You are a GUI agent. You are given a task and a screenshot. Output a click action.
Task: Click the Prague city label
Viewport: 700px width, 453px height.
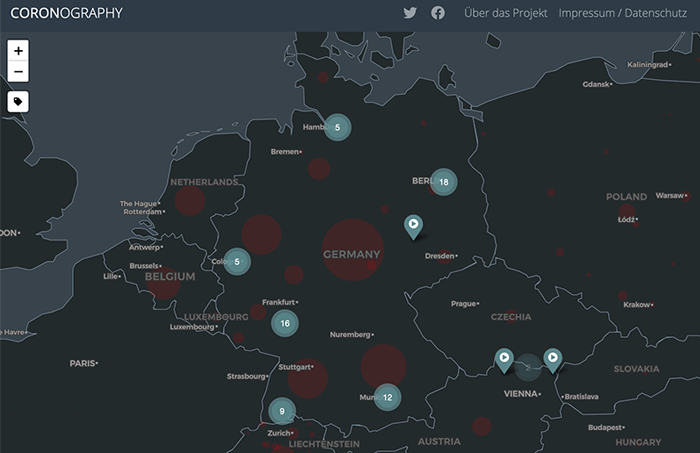pyautogui.click(x=463, y=303)
